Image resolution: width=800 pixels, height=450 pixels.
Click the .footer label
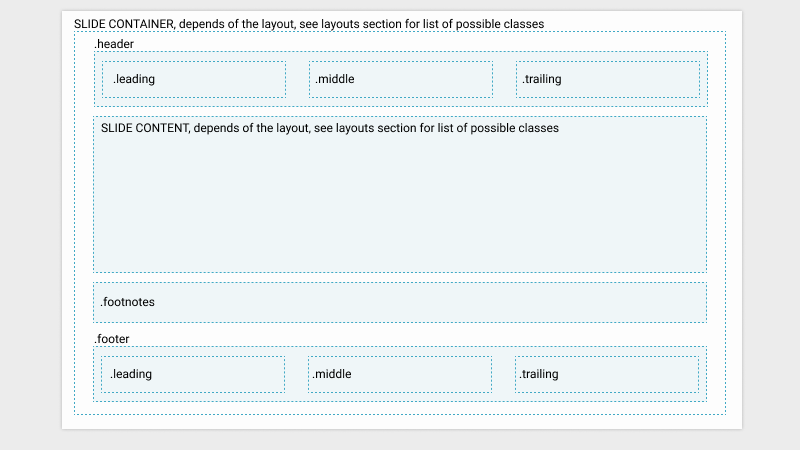coord(112,339)
